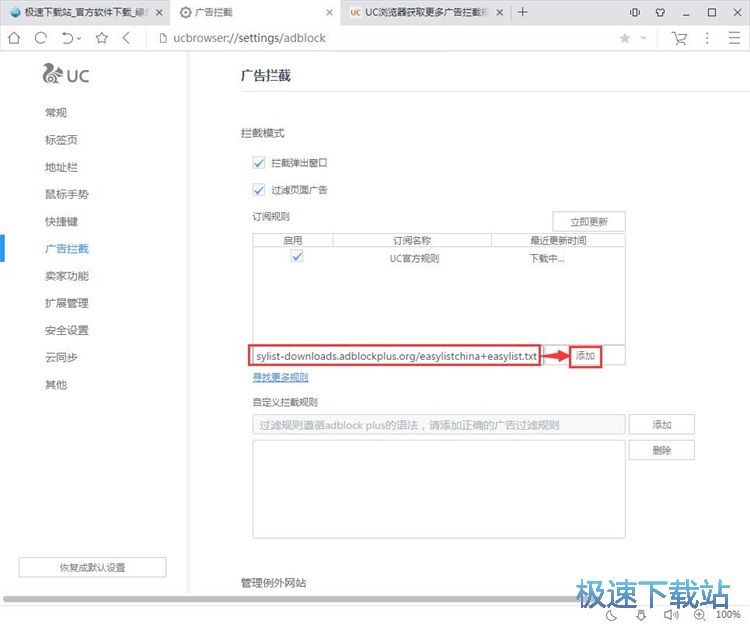750x624 pixels.
Task: Click subscription URL input field
Action: 395,356
